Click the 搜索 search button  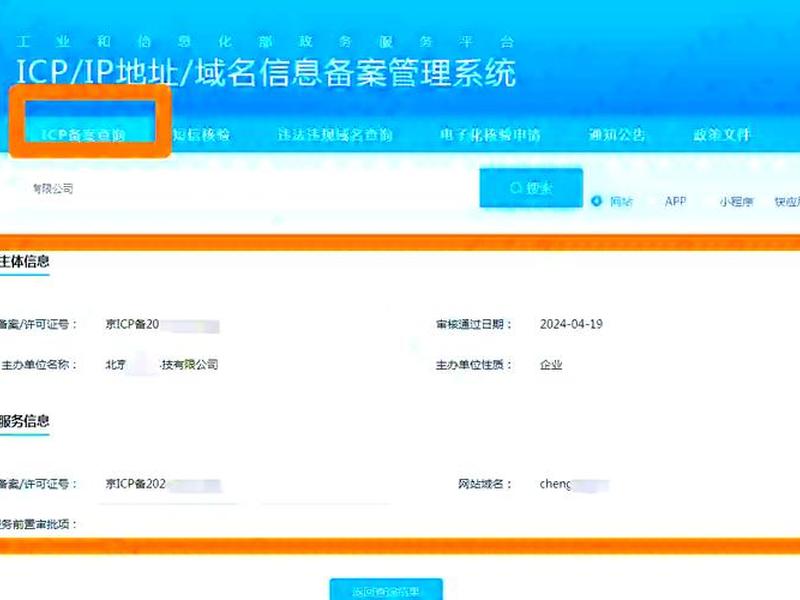point(531,188)
